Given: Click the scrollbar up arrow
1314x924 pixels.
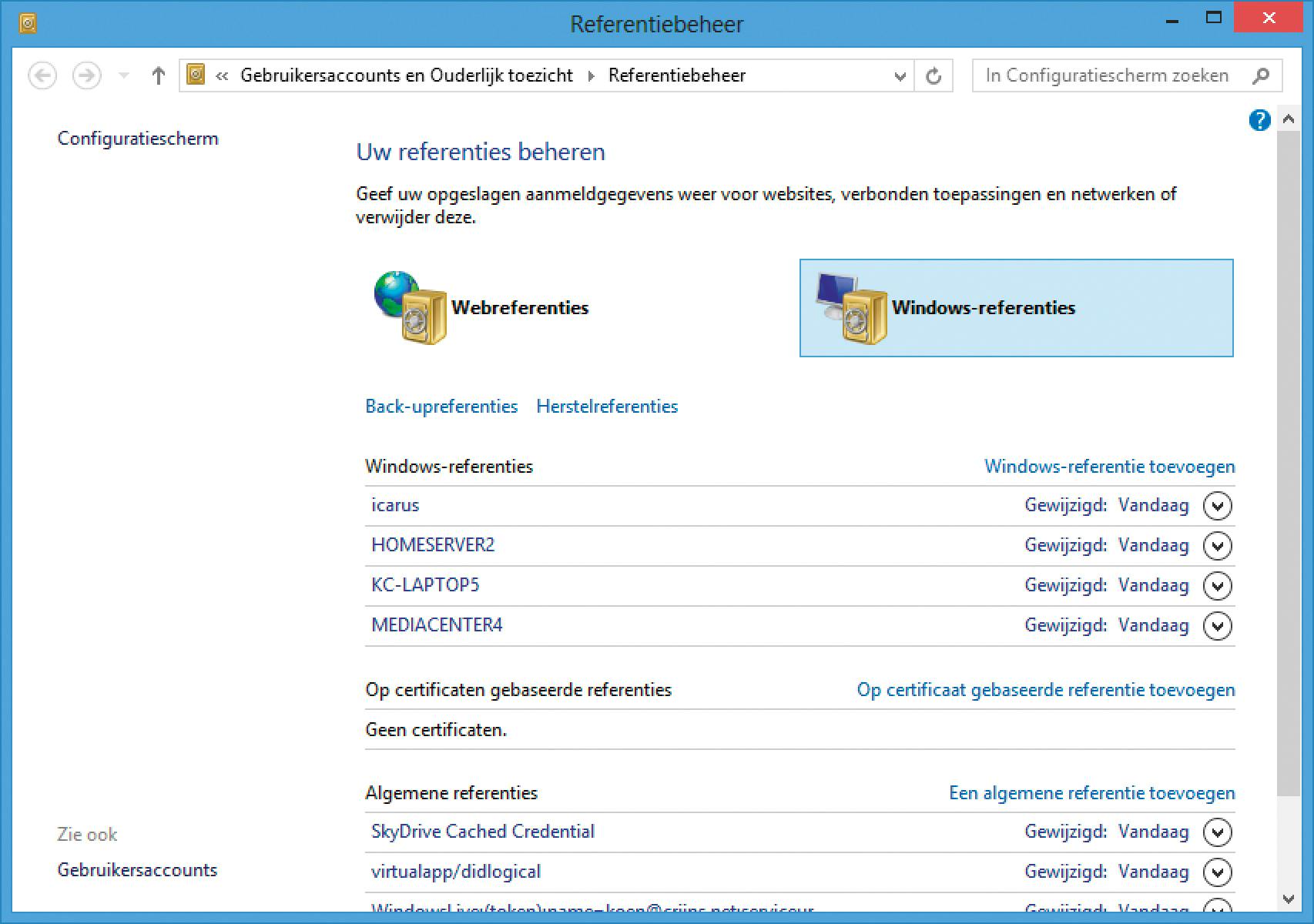Looking at the screenshot, I should pos(1288,119).
